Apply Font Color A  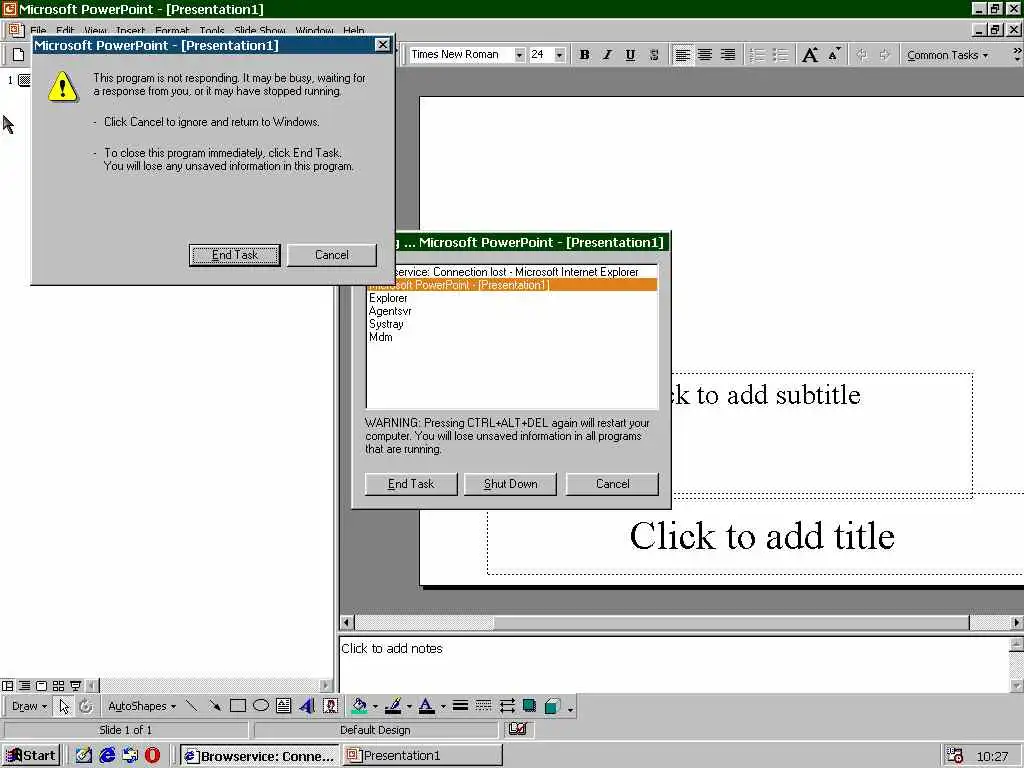tap(426, 706)
